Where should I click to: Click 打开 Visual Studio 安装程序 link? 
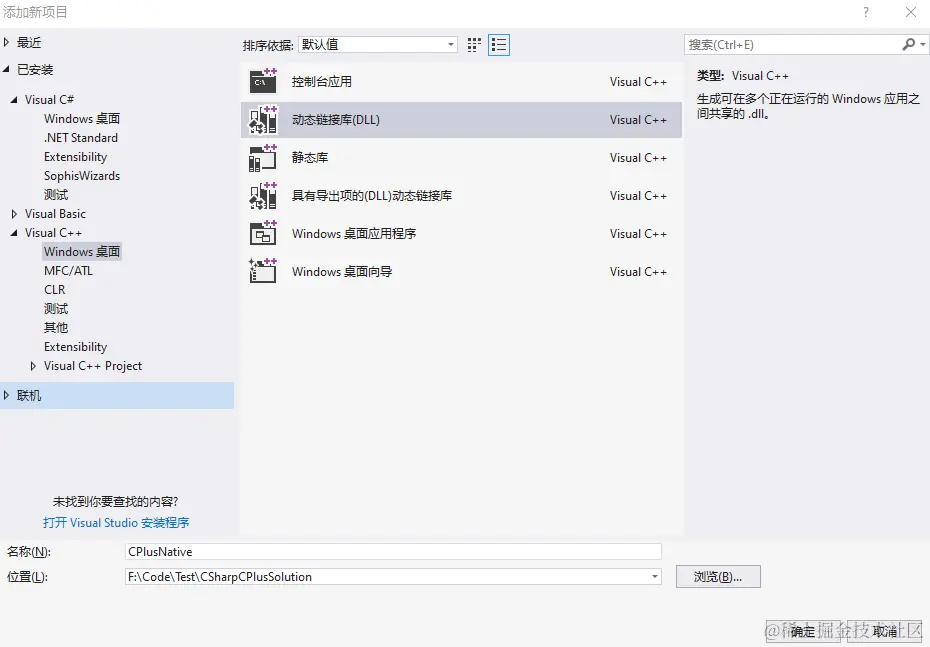(116, 522)
